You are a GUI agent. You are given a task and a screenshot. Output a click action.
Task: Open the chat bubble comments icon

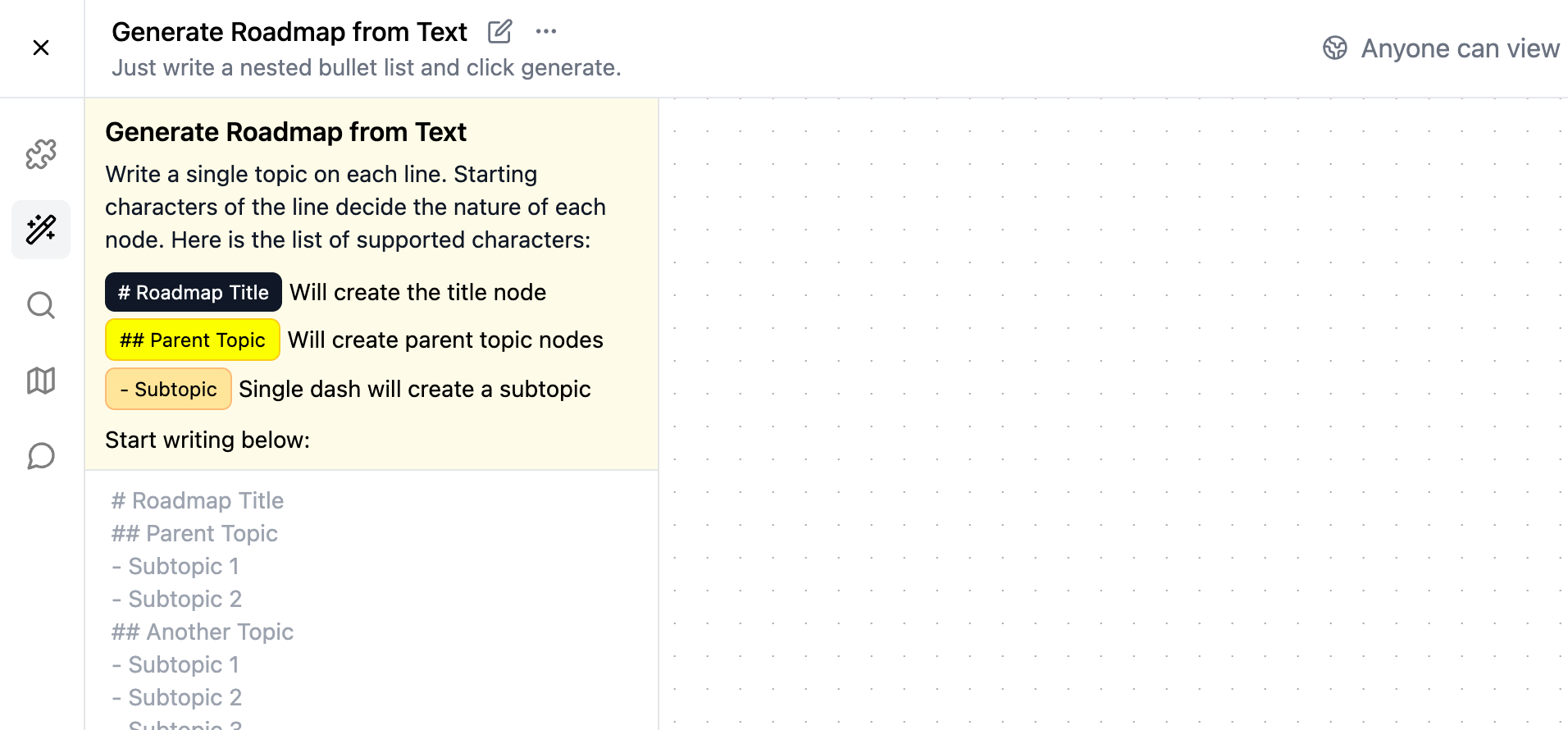pyautogui.click(x=41, y=456)
